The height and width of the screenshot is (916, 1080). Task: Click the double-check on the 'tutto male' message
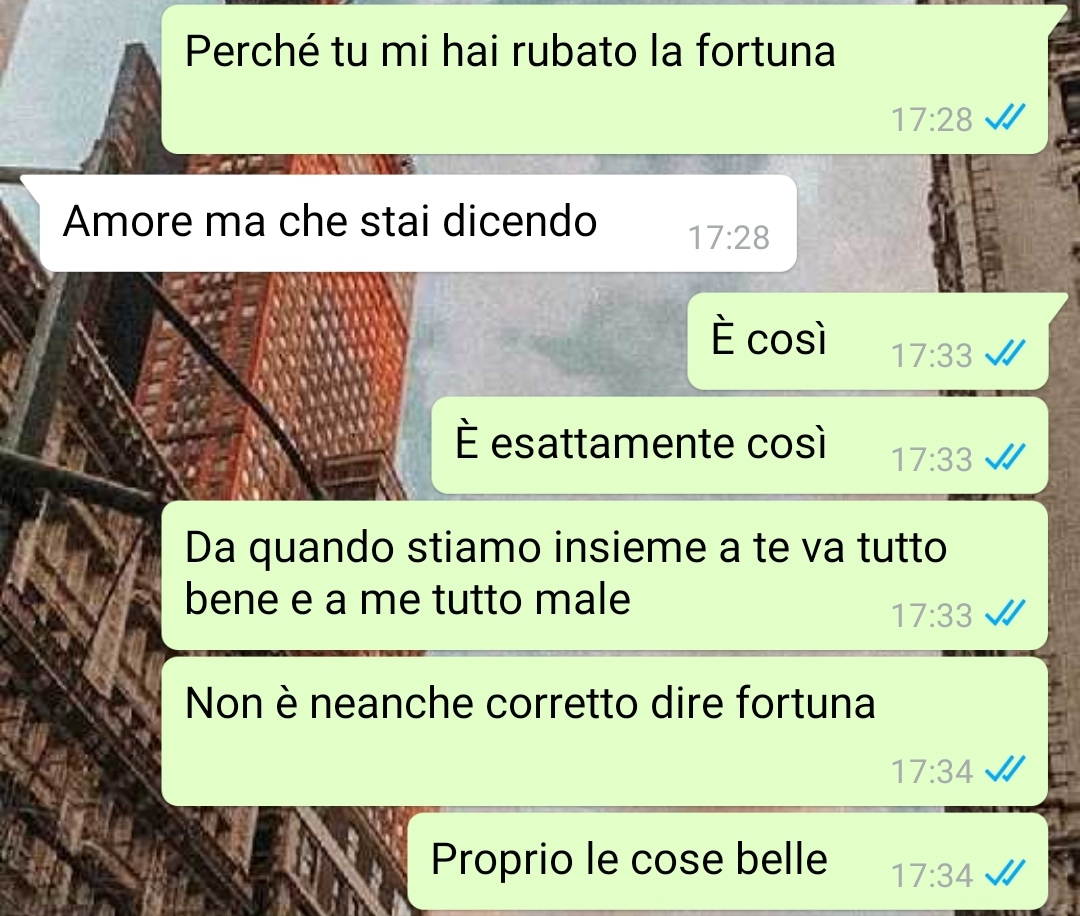point(1005,614)
